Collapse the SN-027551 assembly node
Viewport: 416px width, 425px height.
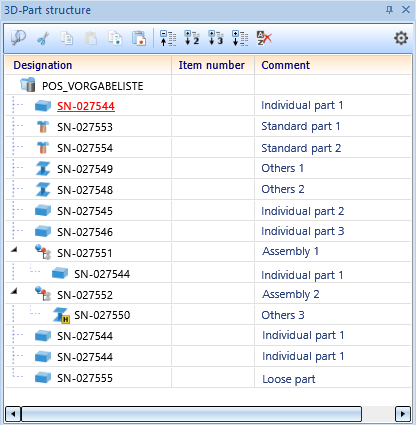(14, 249)
